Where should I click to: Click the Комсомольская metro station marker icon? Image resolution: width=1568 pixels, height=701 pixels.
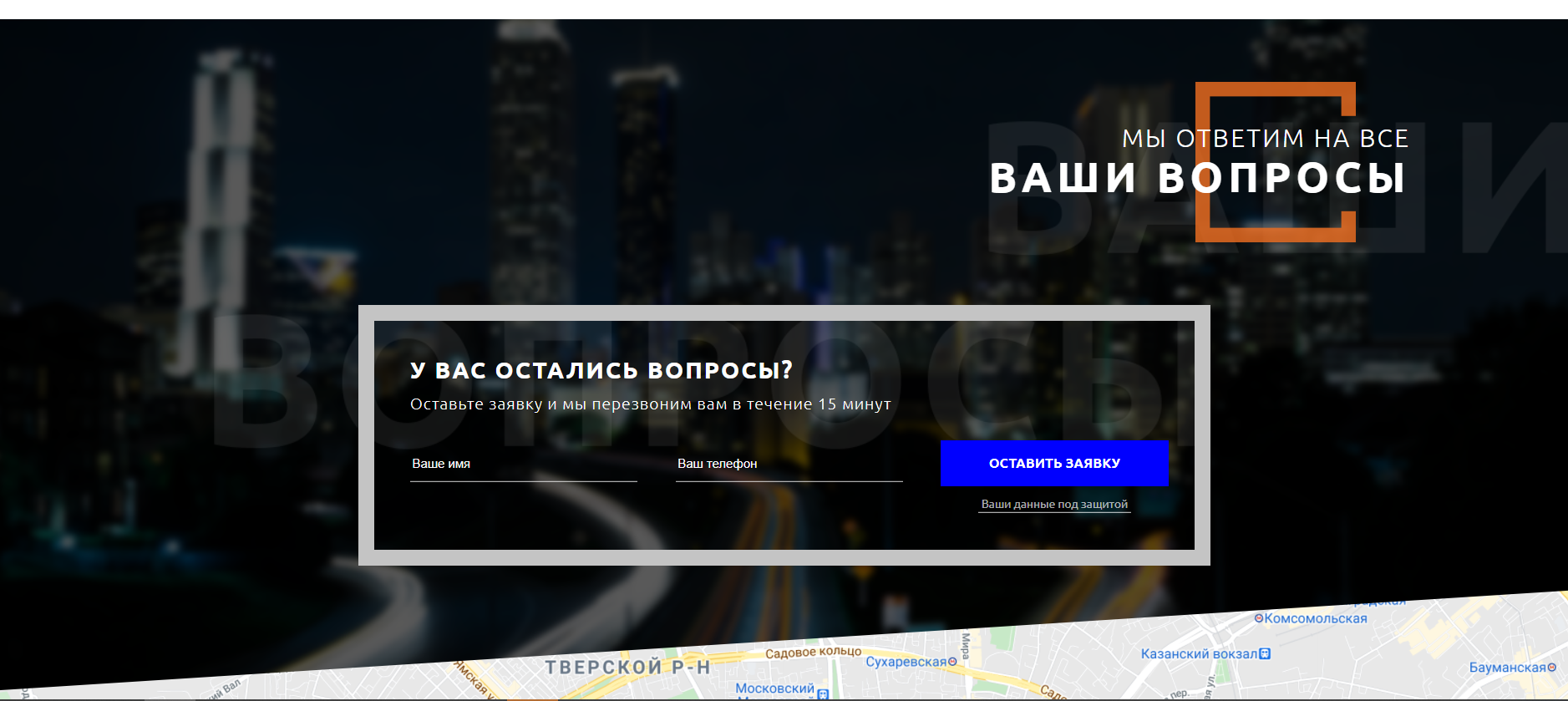[x=1259, y=618]
